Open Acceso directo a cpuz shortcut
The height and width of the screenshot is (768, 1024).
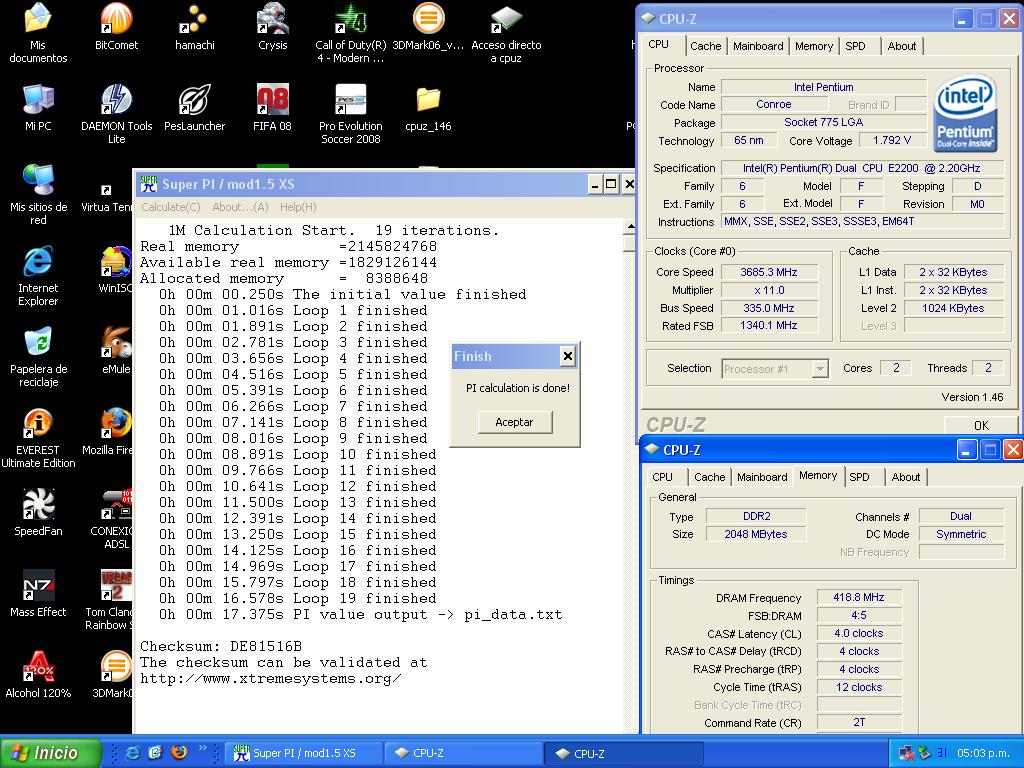(x=506, y=33)
